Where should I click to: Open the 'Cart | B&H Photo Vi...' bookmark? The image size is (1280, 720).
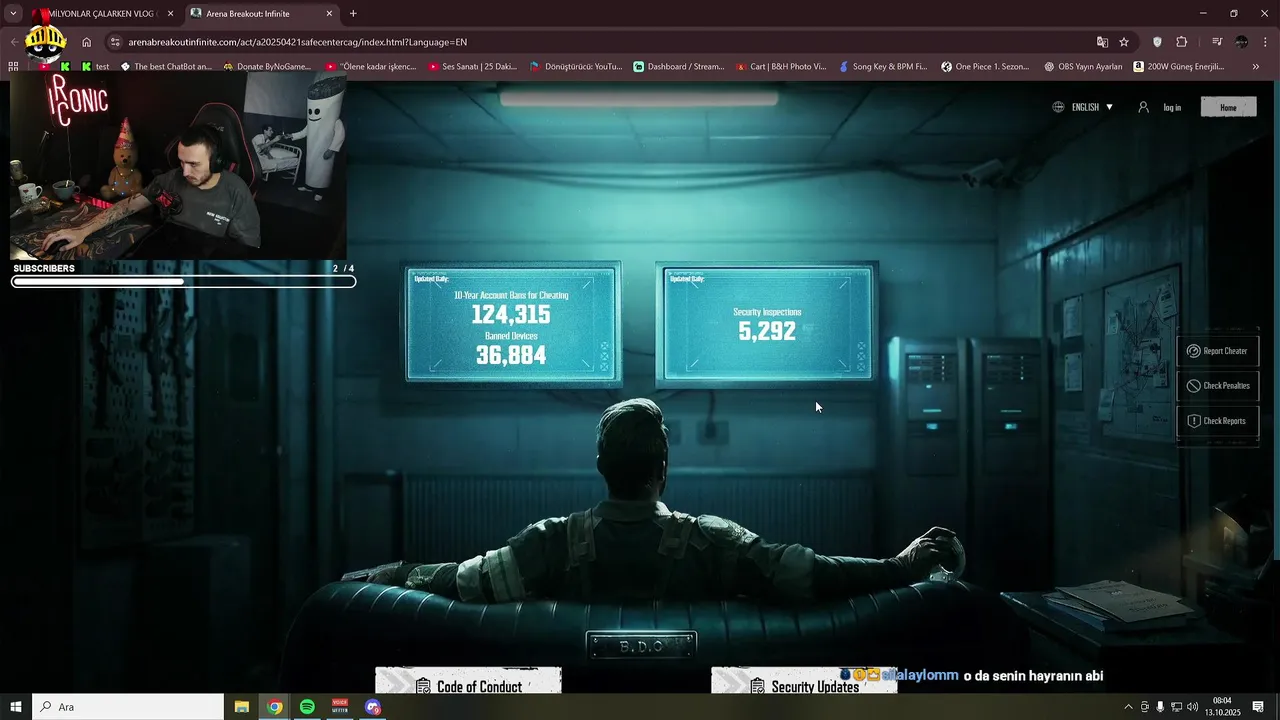point(781,67)
